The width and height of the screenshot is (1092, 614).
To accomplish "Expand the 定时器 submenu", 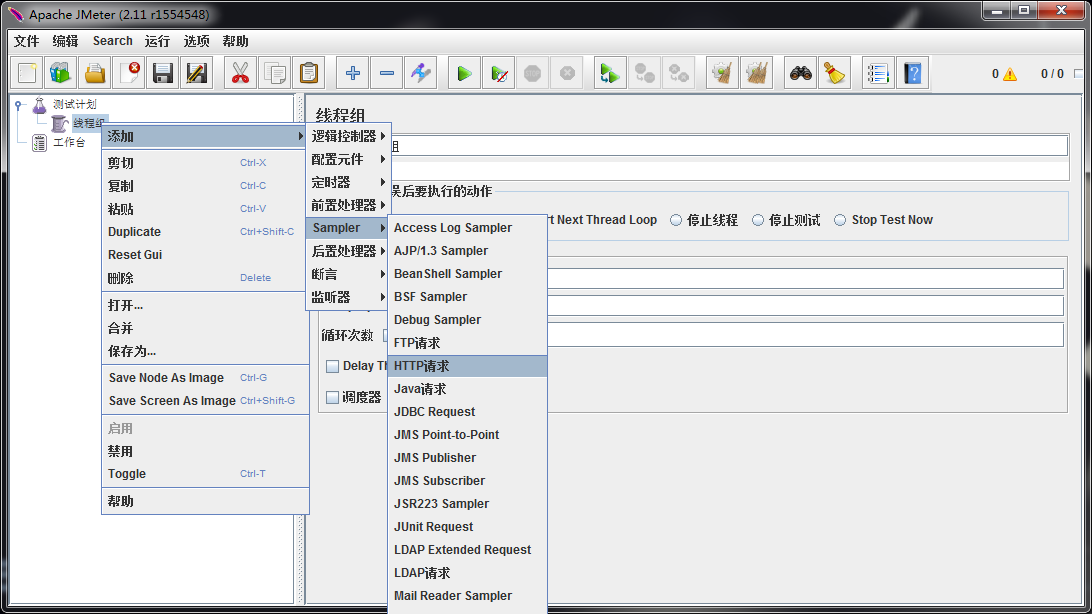I will pyautogui.click(x=348, y=182).
